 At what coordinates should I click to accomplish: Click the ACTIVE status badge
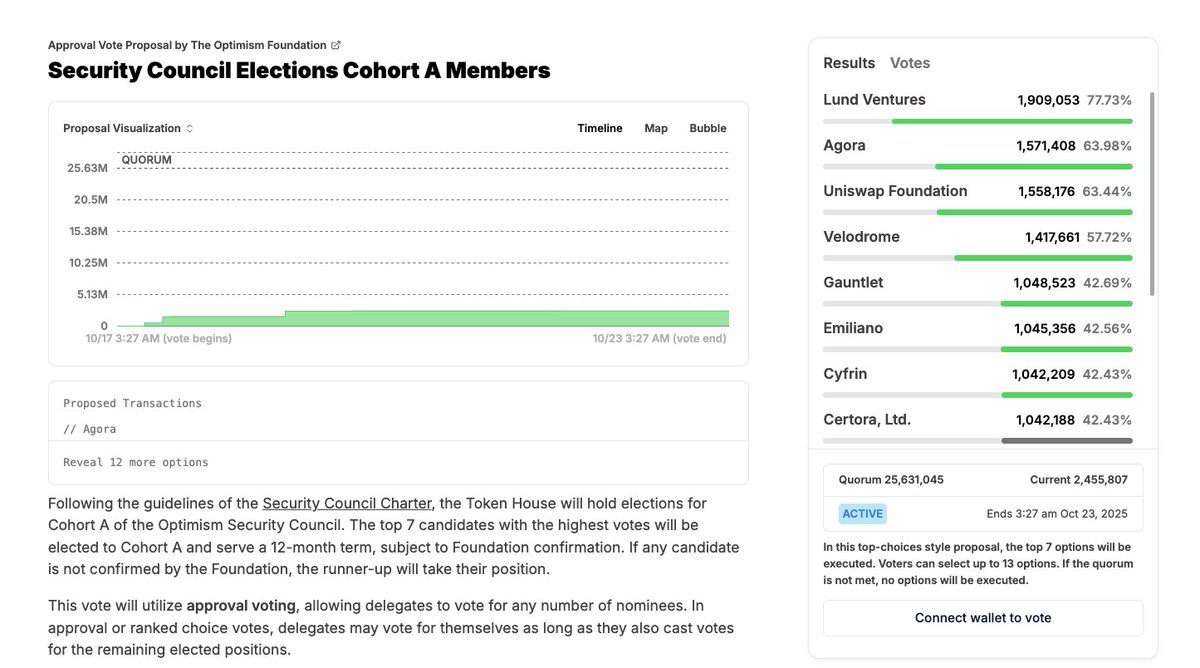(x=862, y=514)
